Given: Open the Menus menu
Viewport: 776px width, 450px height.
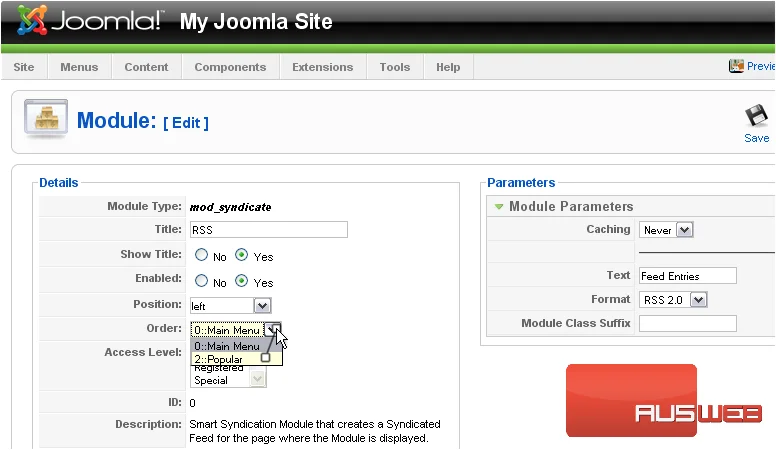Looking at the screenshot, I should [79, 67].
